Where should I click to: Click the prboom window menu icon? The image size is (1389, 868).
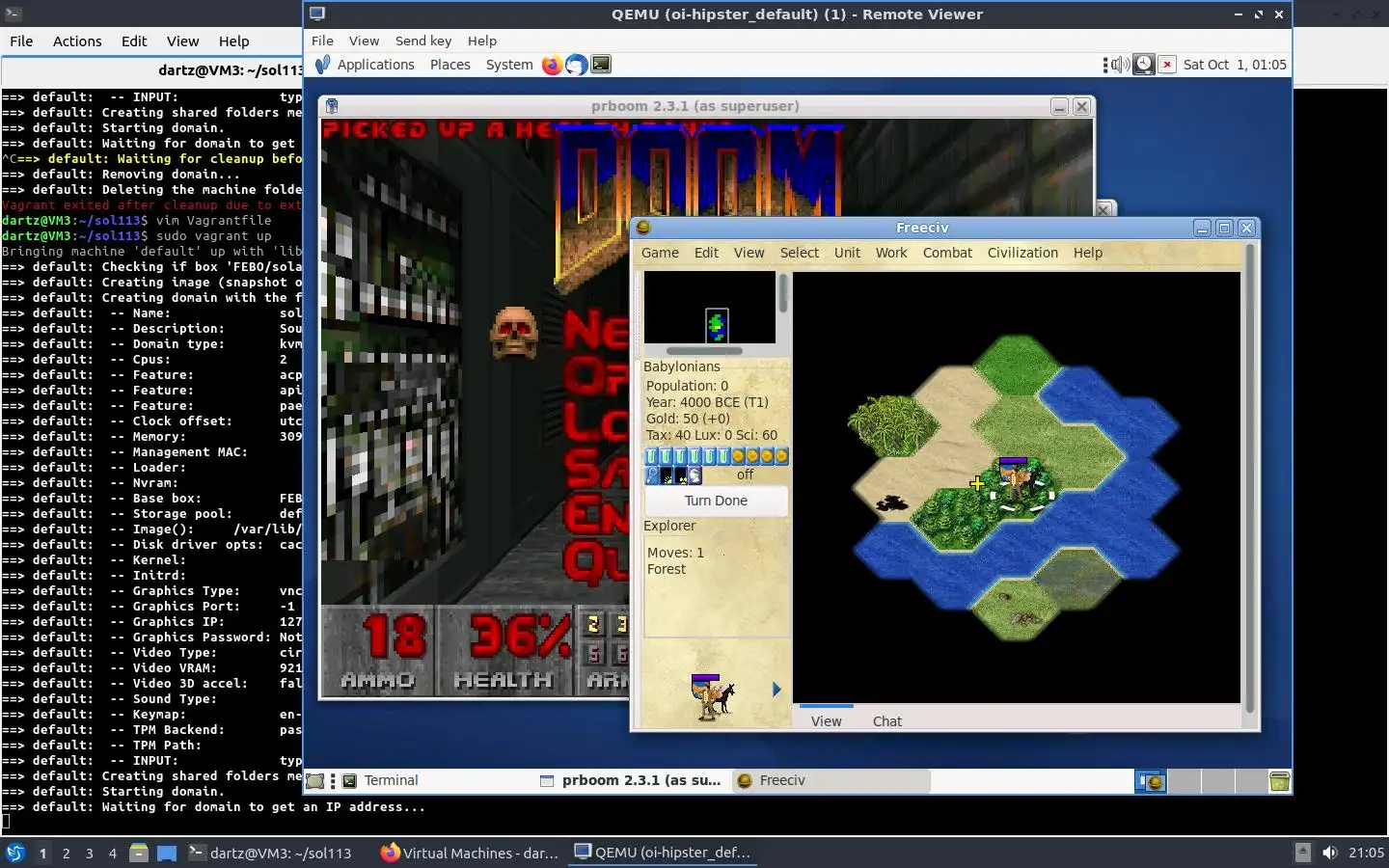click(x=332, y=106)
